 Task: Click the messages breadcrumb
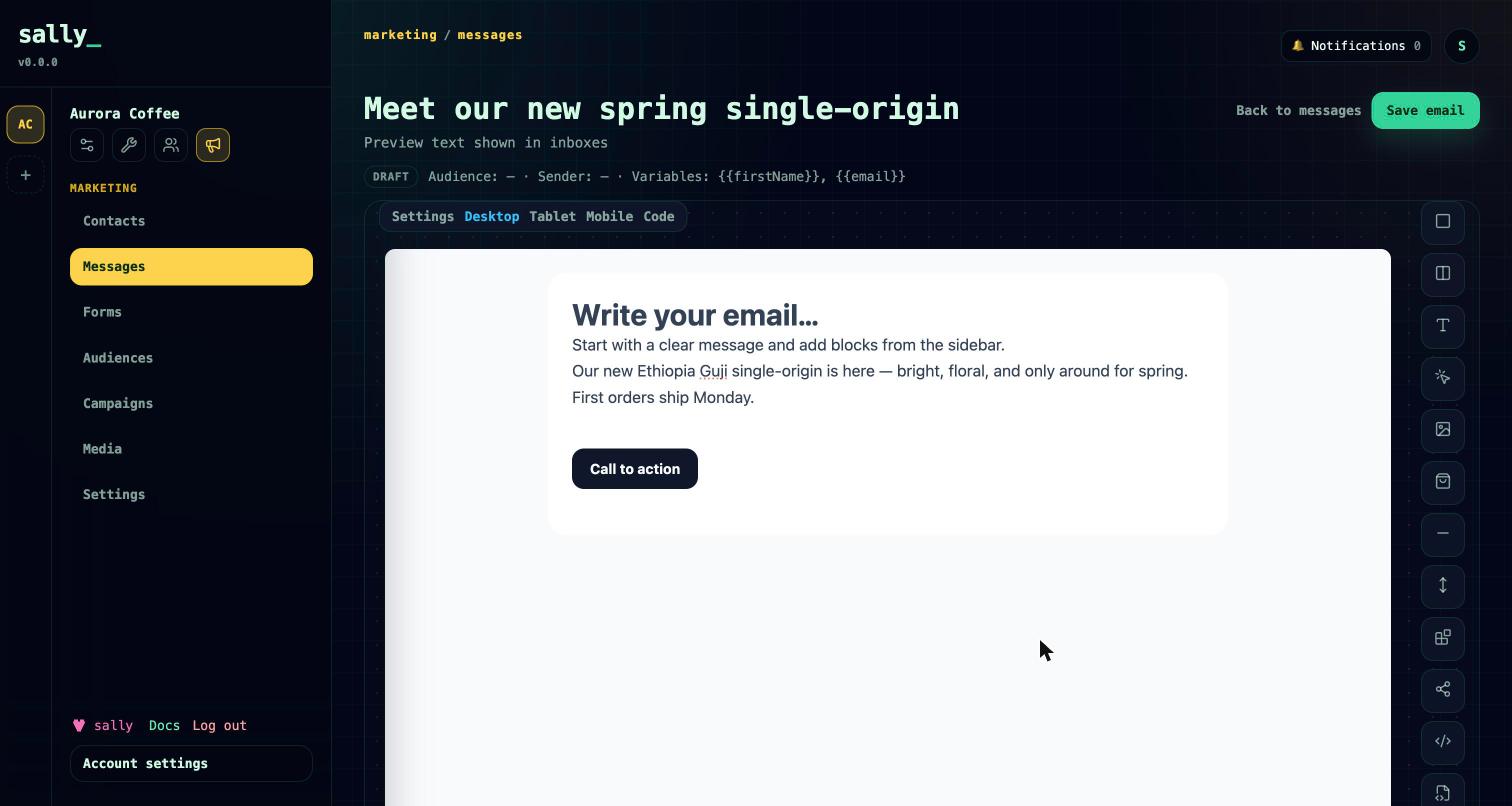pos(490,35)
